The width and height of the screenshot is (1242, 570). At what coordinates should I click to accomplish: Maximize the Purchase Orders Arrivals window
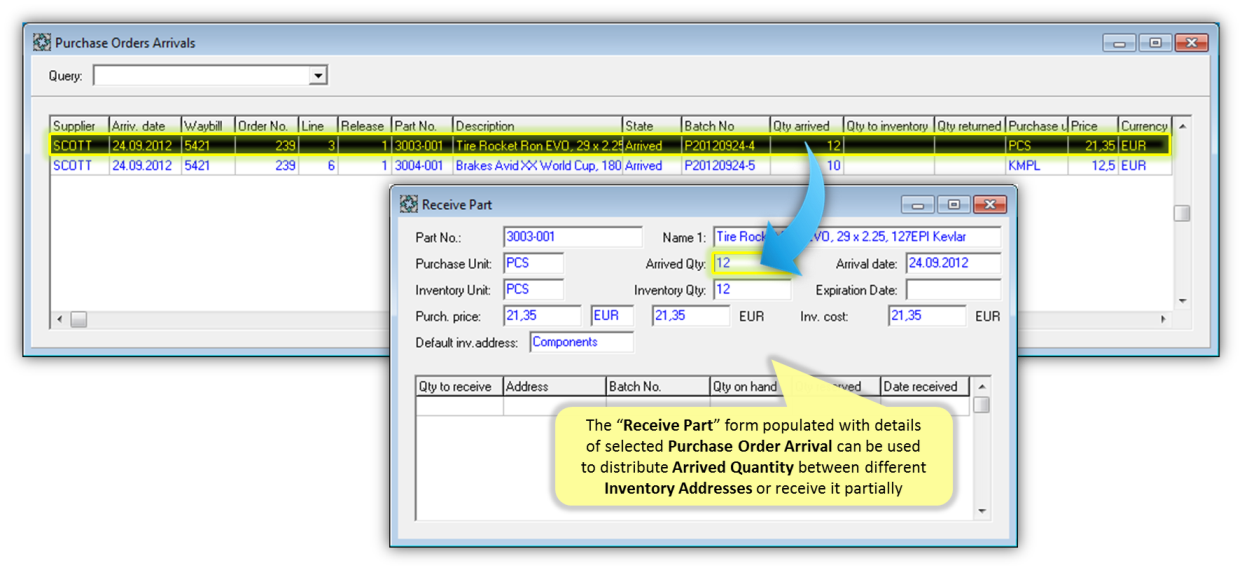tap(1155, 43)
